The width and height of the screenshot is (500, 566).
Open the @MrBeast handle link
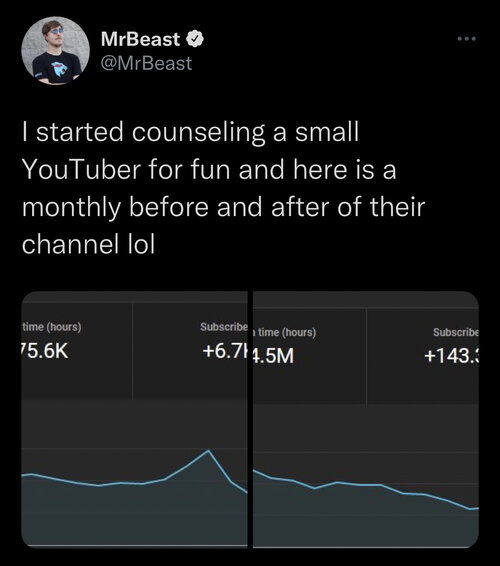pos(146,64)
